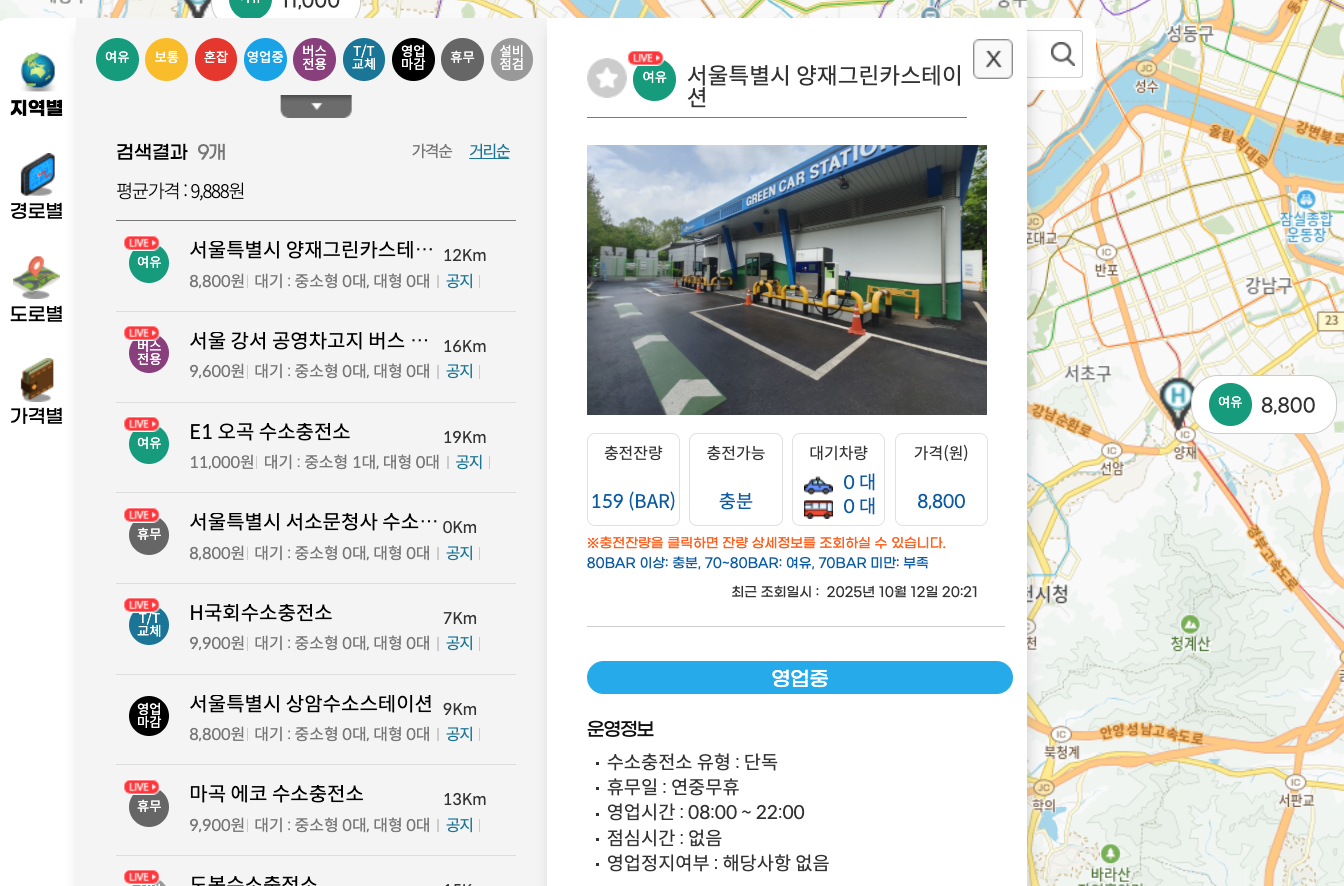Click 휴무 badge of 서소문청사 row
The image size is (1344, 886).
point(148,534)
